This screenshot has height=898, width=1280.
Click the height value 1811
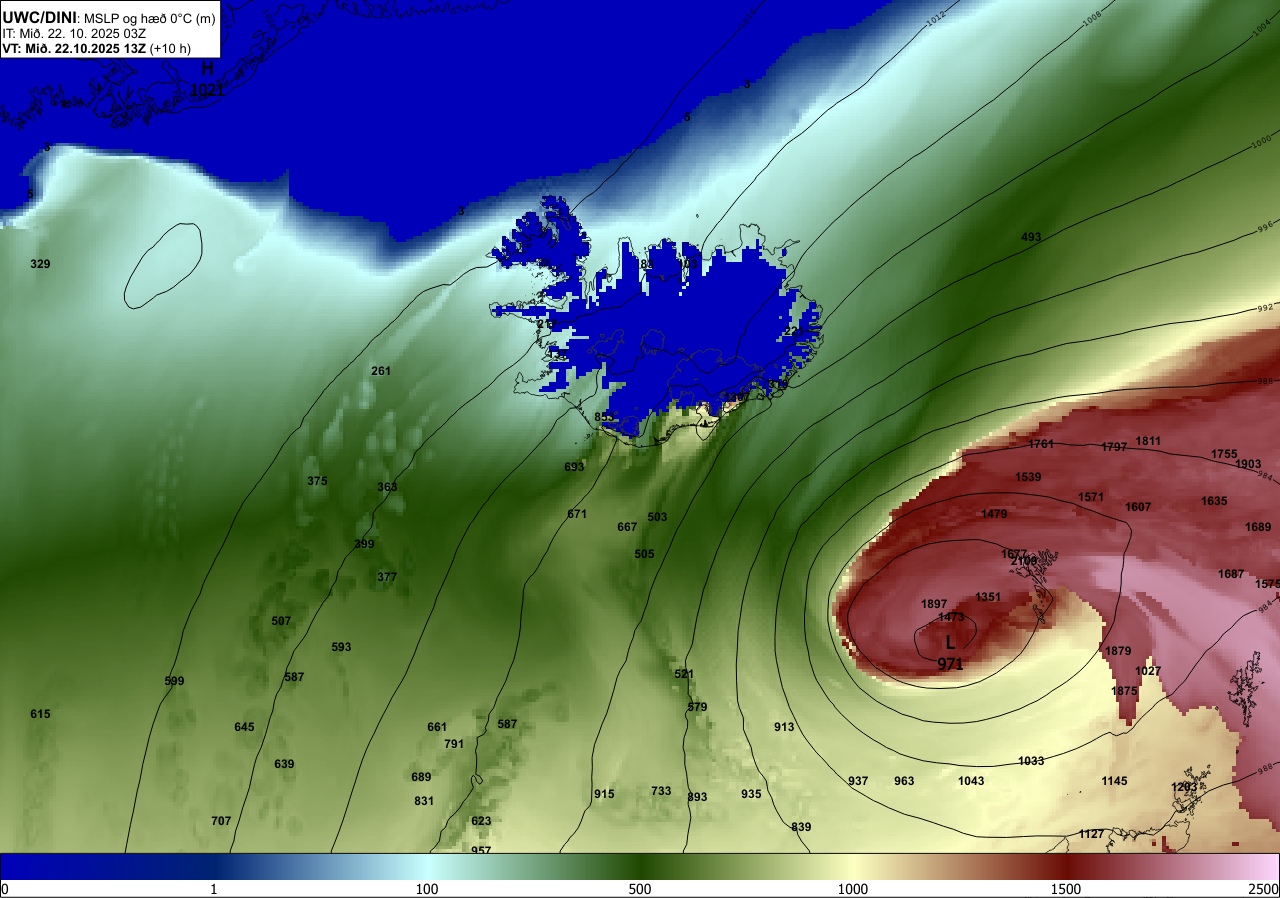coord(1148,441)
